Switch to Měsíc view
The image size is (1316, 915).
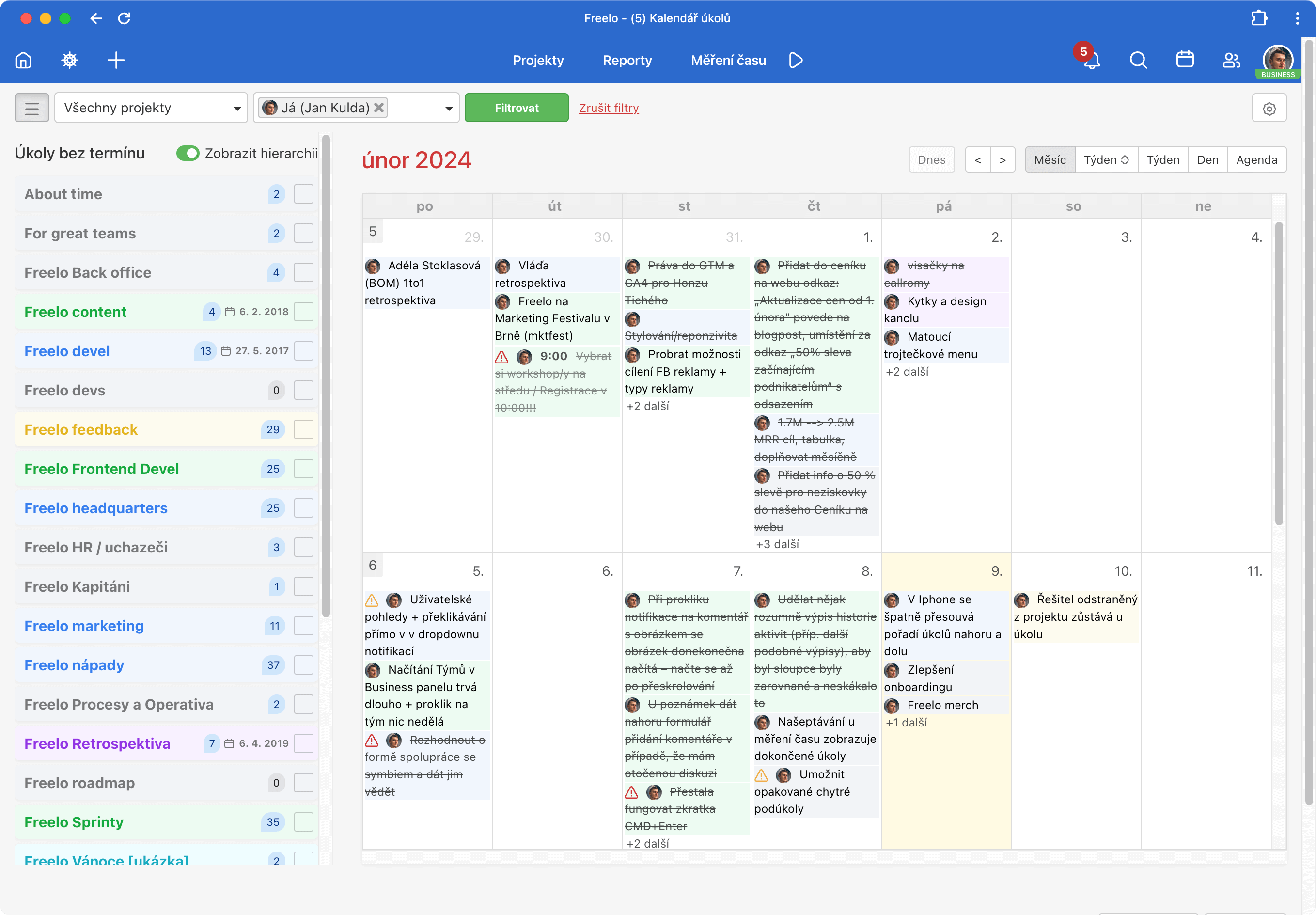click(x=1050, y=160)
